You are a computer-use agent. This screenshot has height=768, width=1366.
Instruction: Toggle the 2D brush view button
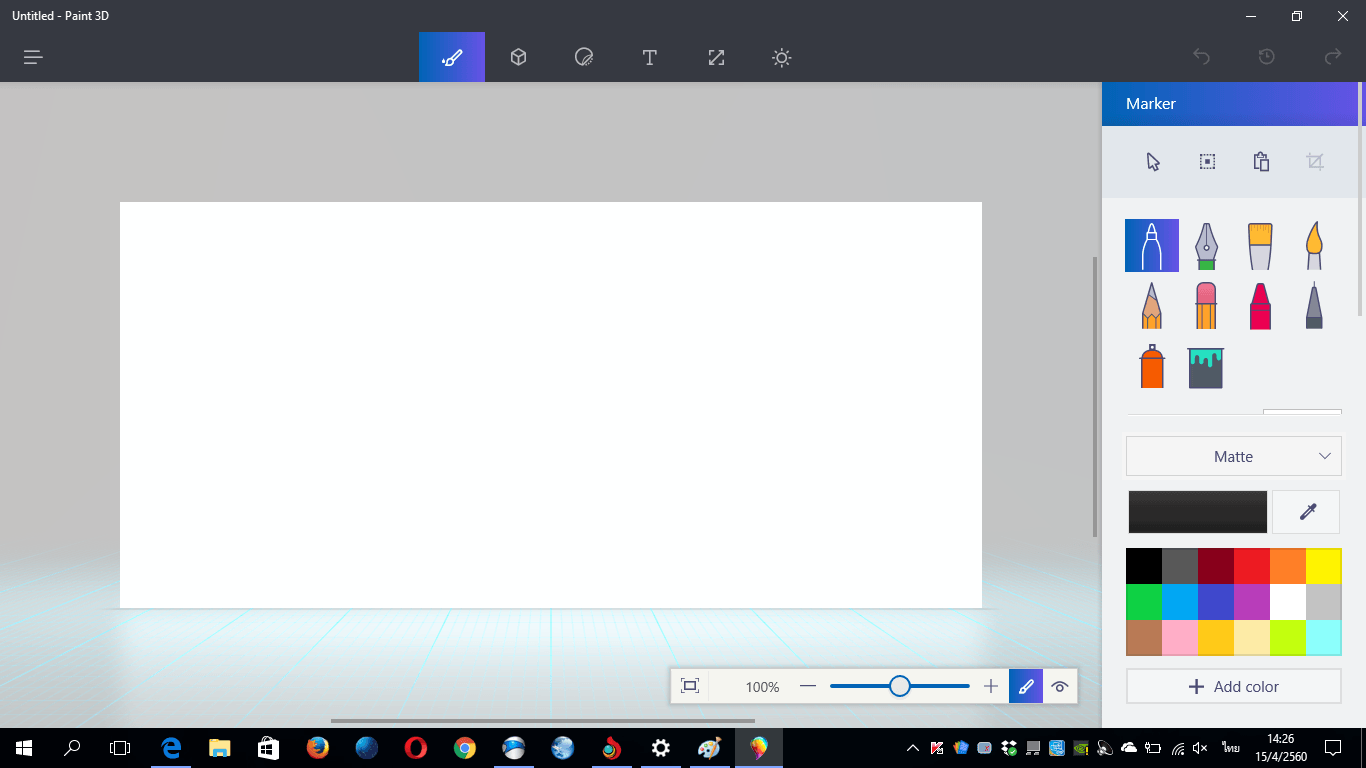coord(1026,686)
